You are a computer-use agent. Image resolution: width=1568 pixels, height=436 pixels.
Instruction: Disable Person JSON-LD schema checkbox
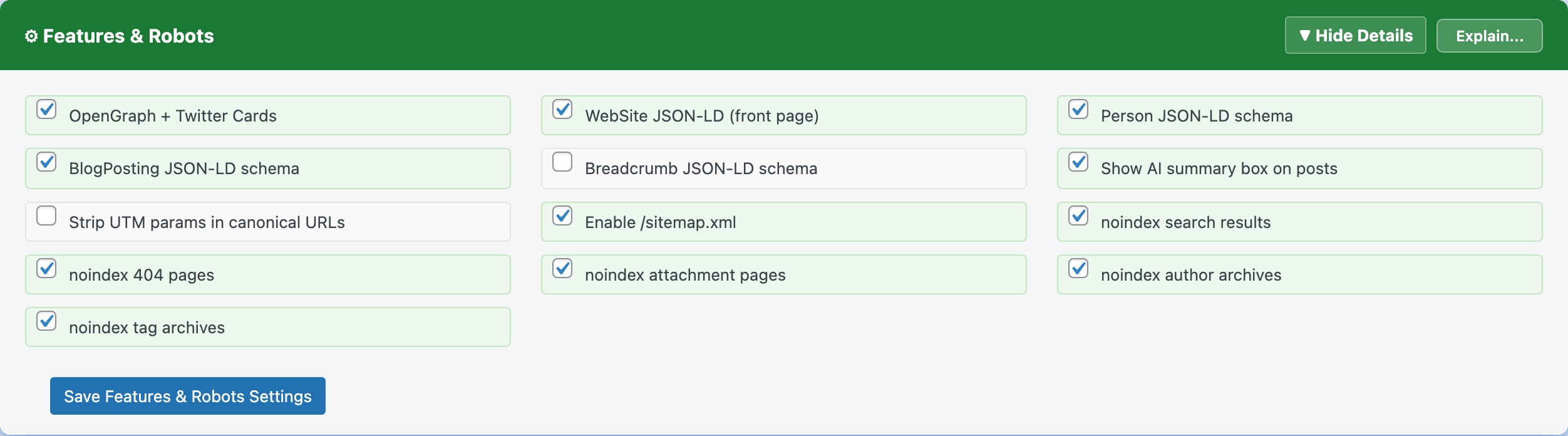tap(1078, 109)
